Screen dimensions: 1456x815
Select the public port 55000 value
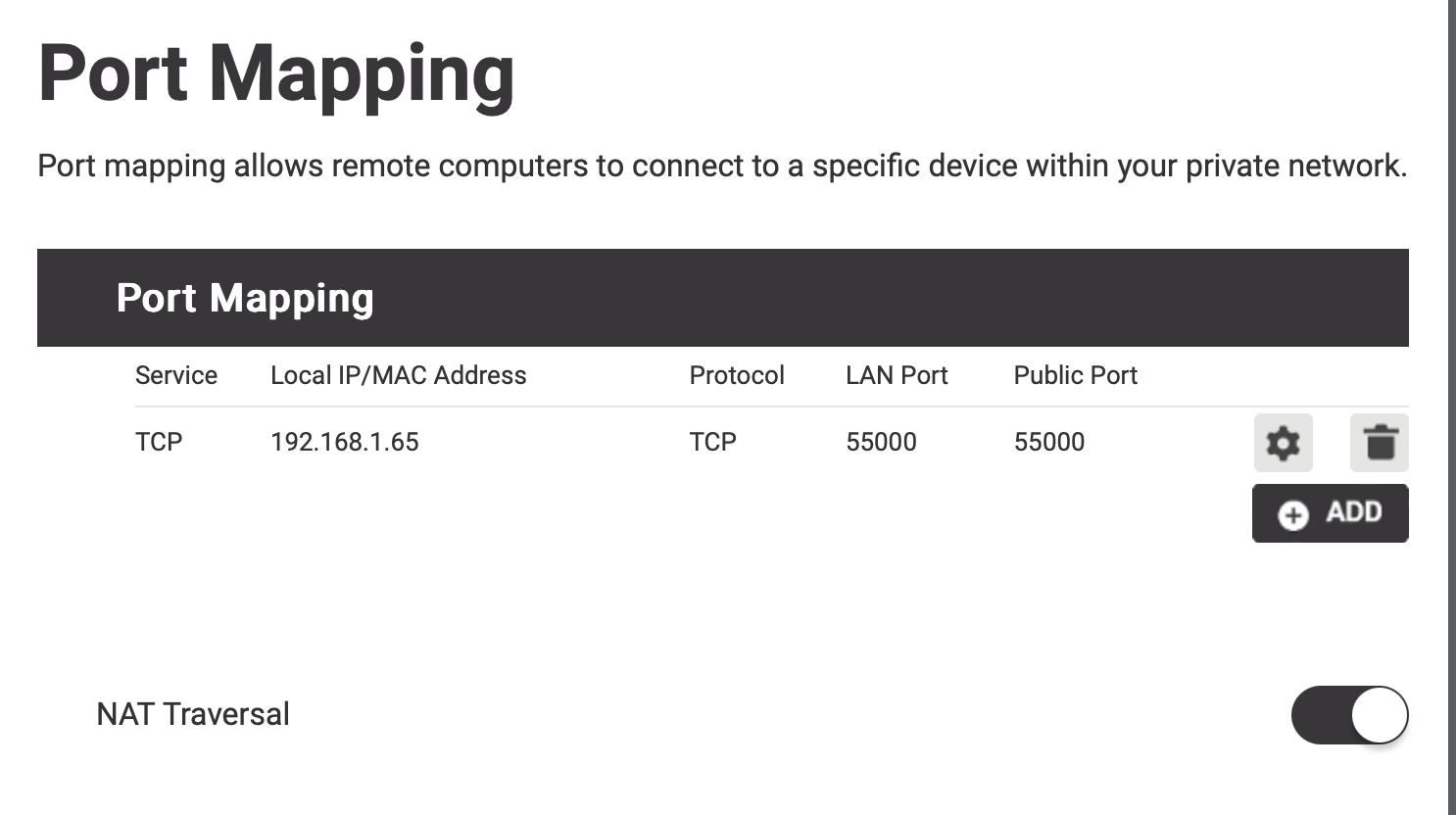pyautogui.click(x=1049, y=442)
